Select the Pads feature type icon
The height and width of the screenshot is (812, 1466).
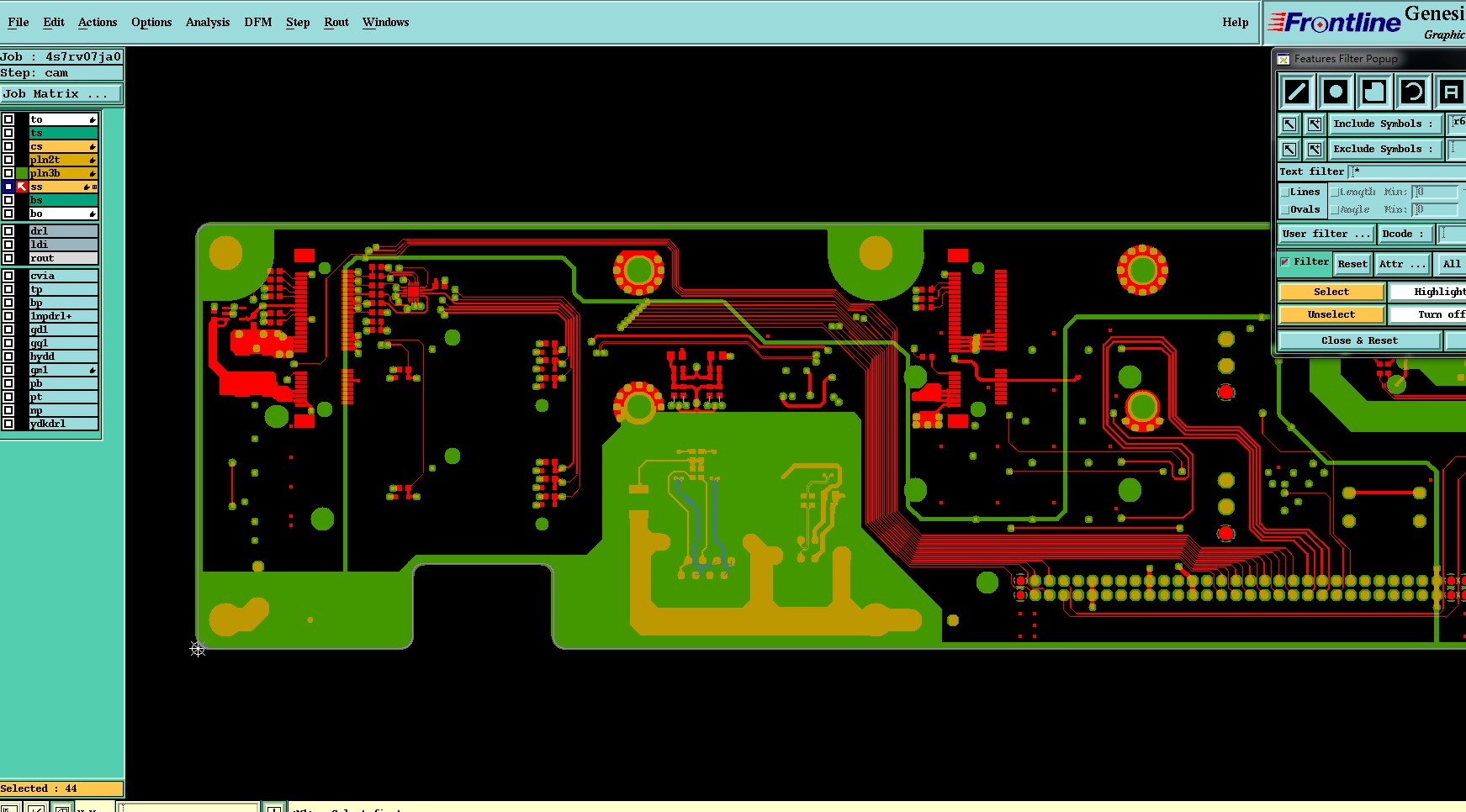tap(1336, 92)
